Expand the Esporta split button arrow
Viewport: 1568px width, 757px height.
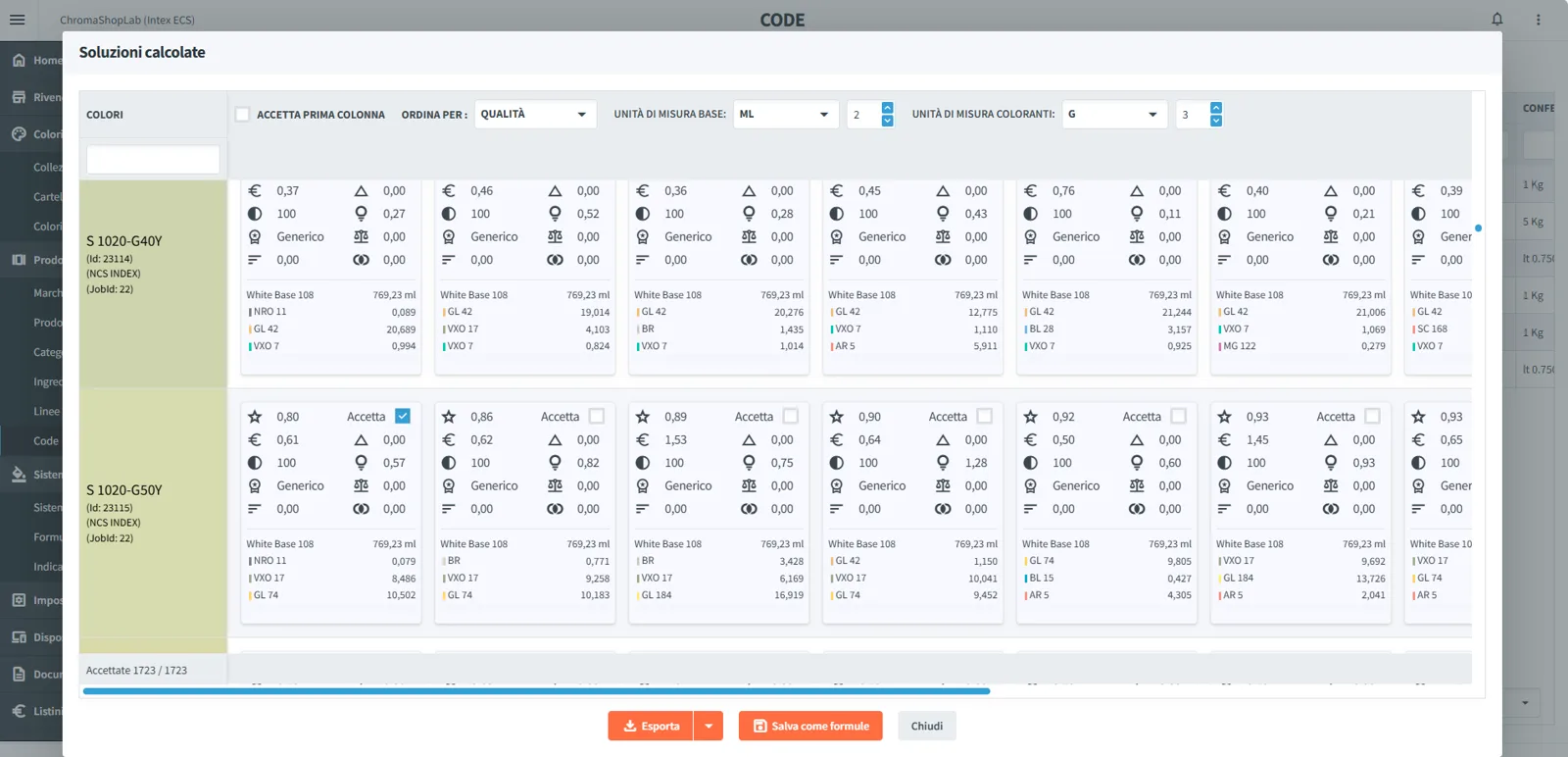pos(709,726)
